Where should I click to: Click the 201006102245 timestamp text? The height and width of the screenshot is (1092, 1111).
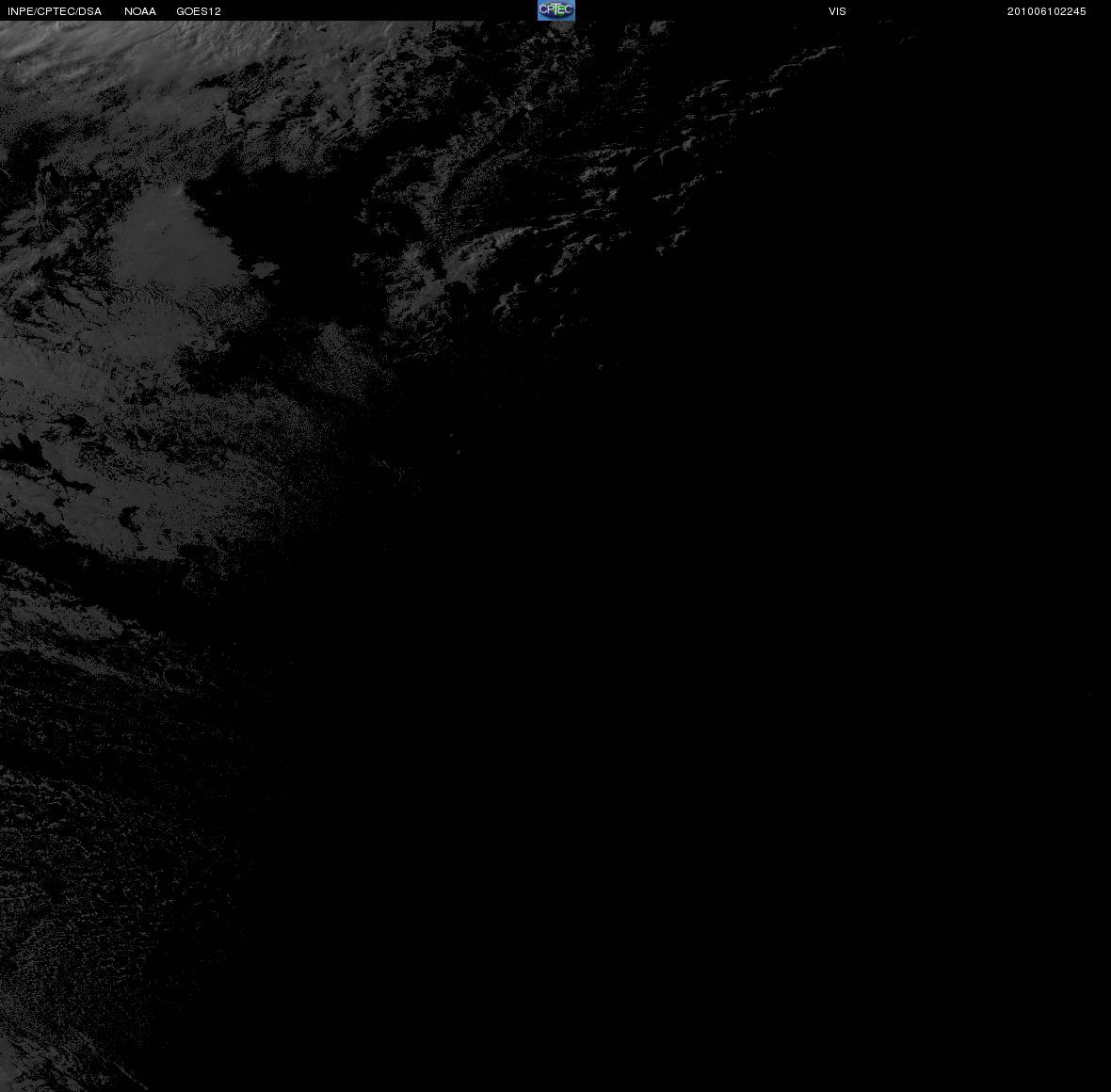point(1047,11)
